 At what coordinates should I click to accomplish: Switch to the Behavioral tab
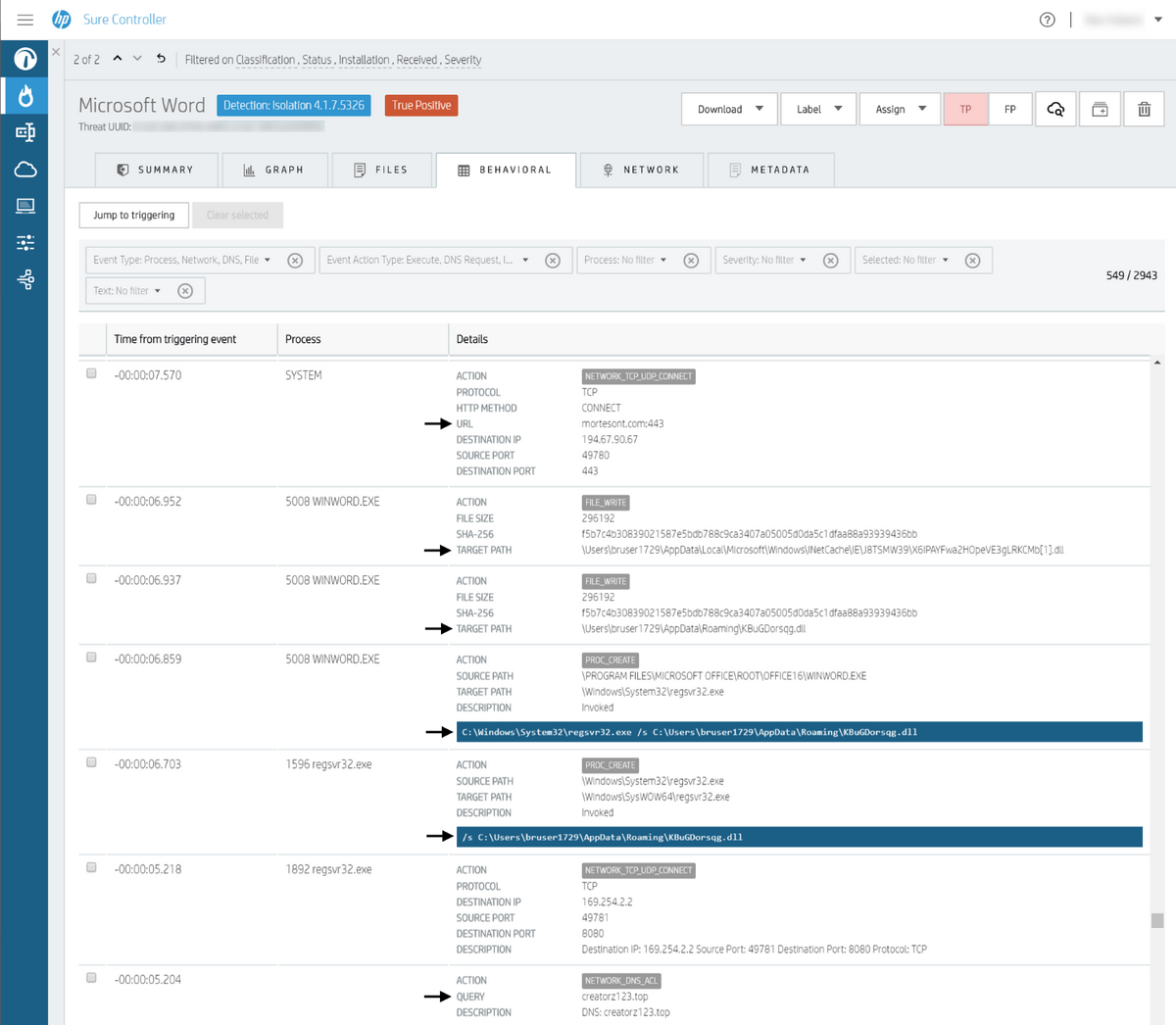click(506, 170)
